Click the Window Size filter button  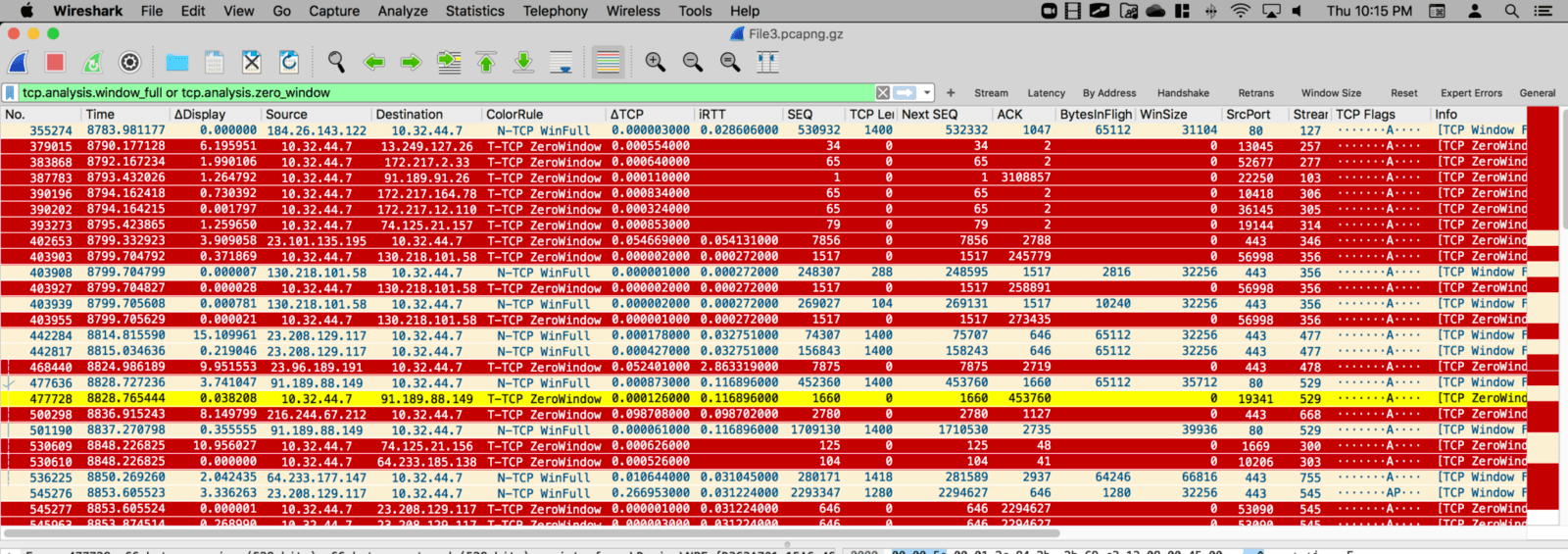point(1331,93)
